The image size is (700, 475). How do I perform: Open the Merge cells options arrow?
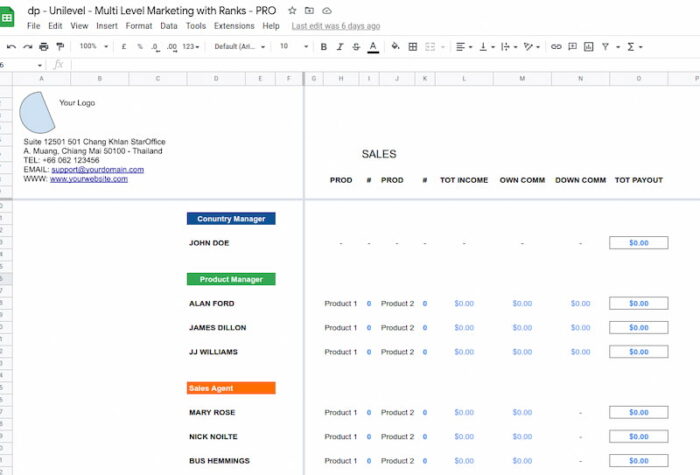pyautogui.click(x=443, y=47)
